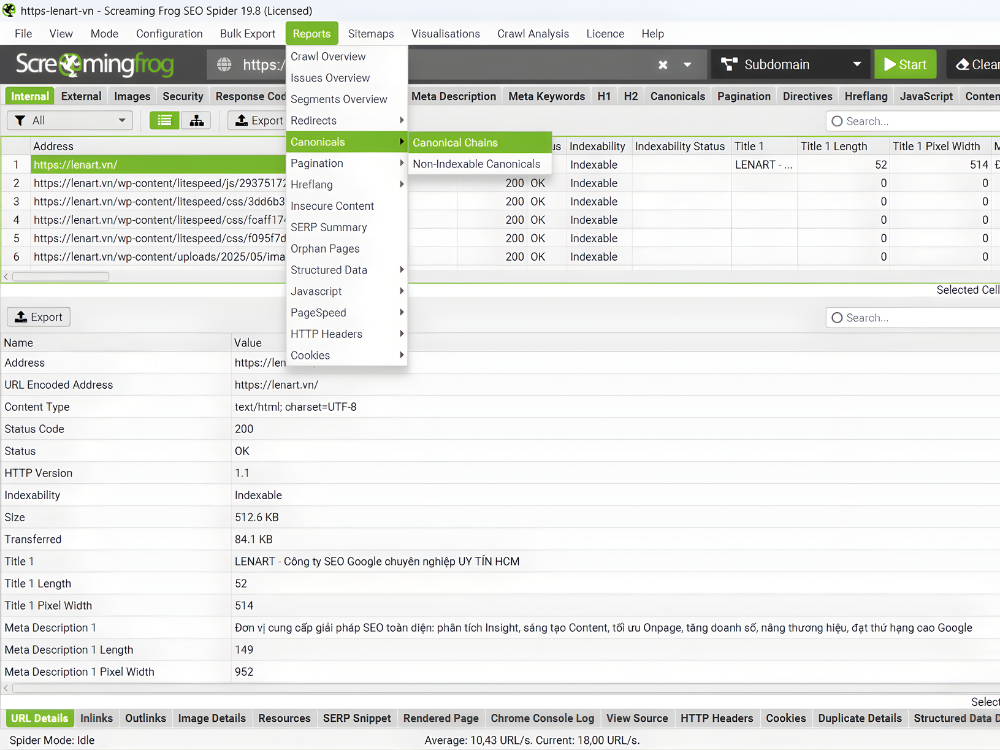This screenshot has height=750, width=1000.
Task: Open the All filter dropdown
Action: pyautogui.click(x=69, y=121)
